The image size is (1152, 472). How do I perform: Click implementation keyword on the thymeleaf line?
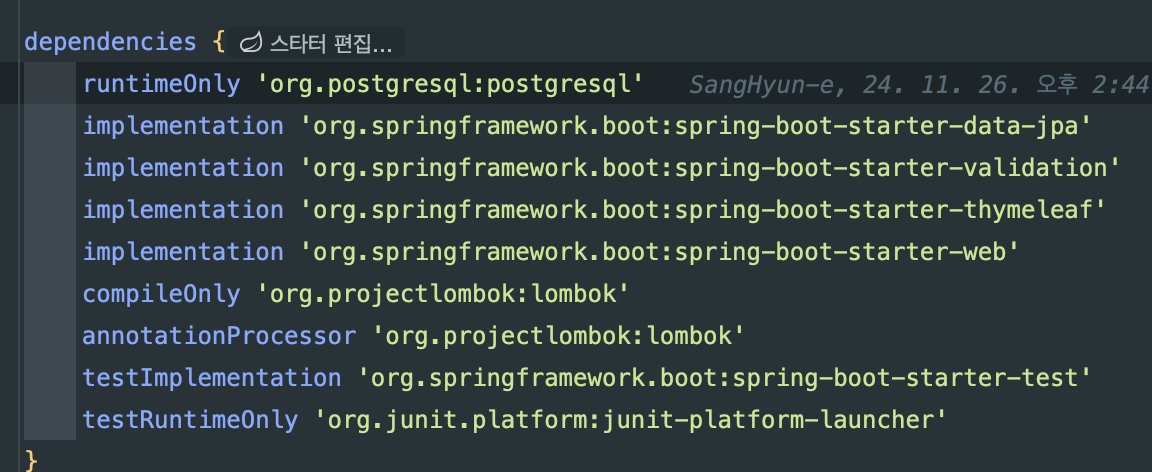click(x=183, y=210)
